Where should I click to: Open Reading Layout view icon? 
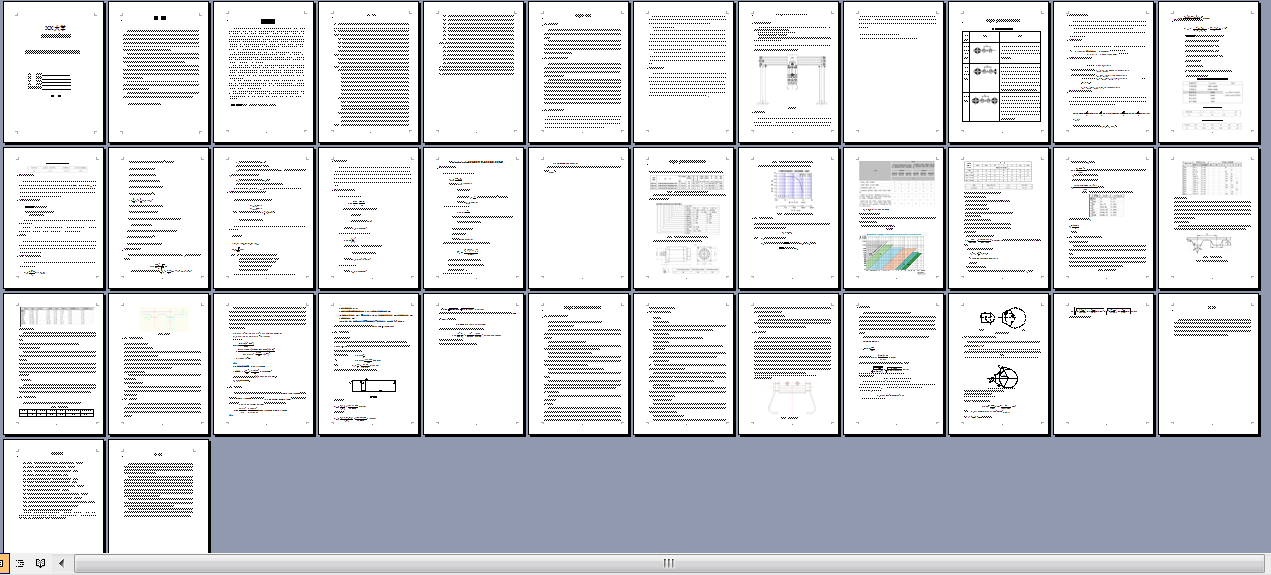pyautogui.click(x=40, y=563)
